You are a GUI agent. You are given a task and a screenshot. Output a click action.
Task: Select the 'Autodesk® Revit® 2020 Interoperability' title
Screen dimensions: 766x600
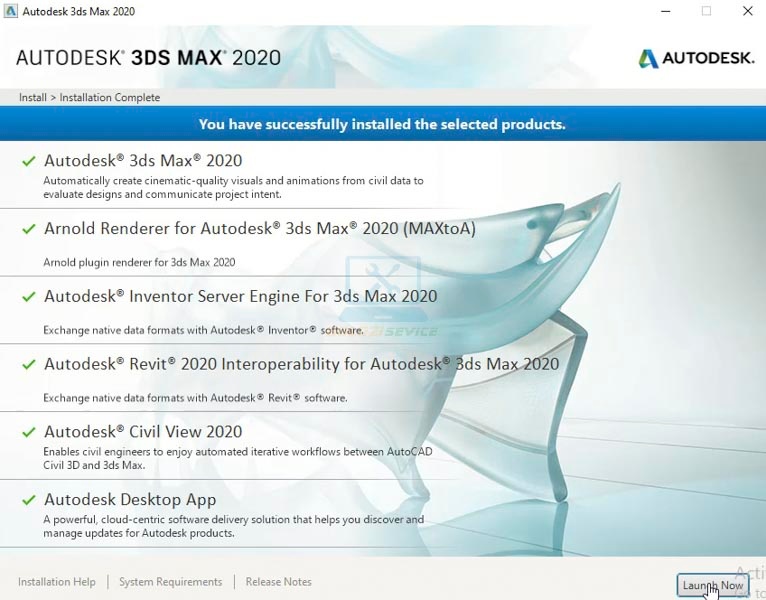301,364
